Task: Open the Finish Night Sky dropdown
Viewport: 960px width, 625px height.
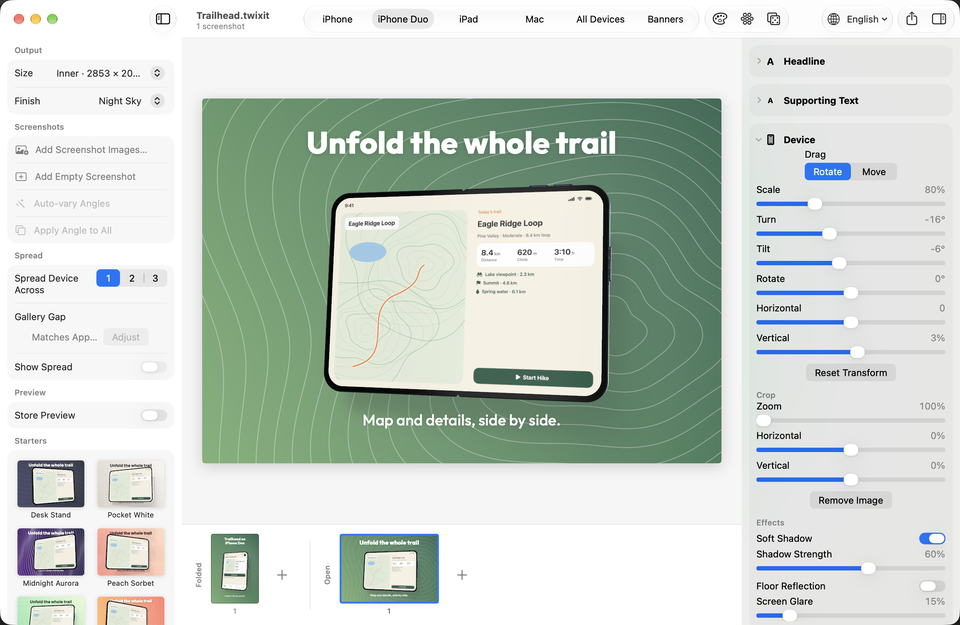Action: 157,101
